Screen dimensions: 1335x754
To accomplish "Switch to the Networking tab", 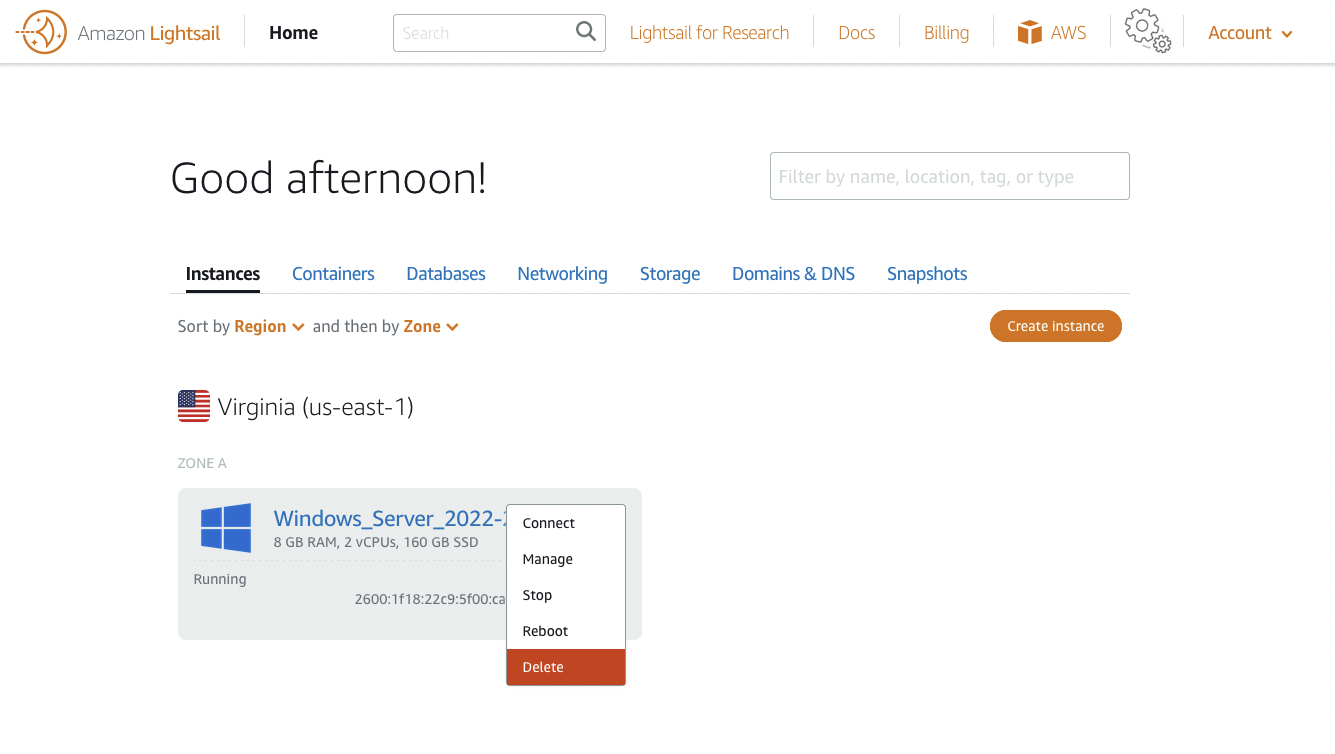I will point(562,274).
